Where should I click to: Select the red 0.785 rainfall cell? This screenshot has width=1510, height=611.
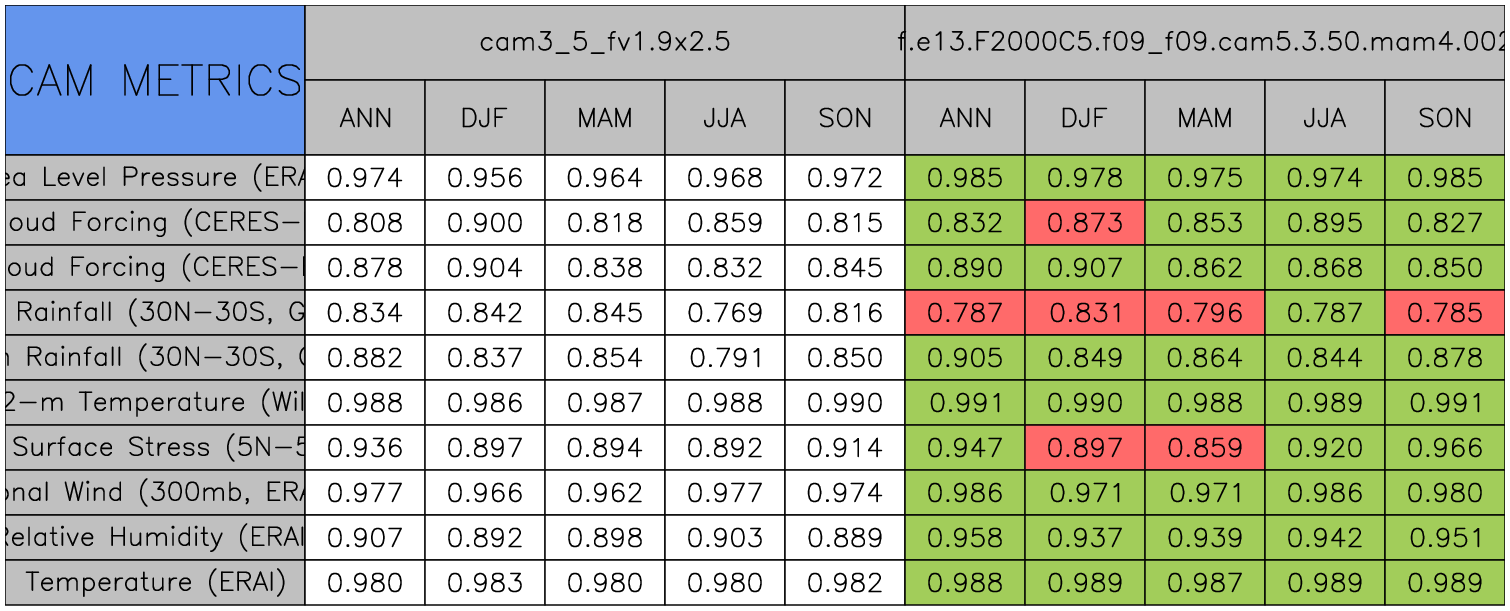pyautogui.click(x=1445, y=313)
